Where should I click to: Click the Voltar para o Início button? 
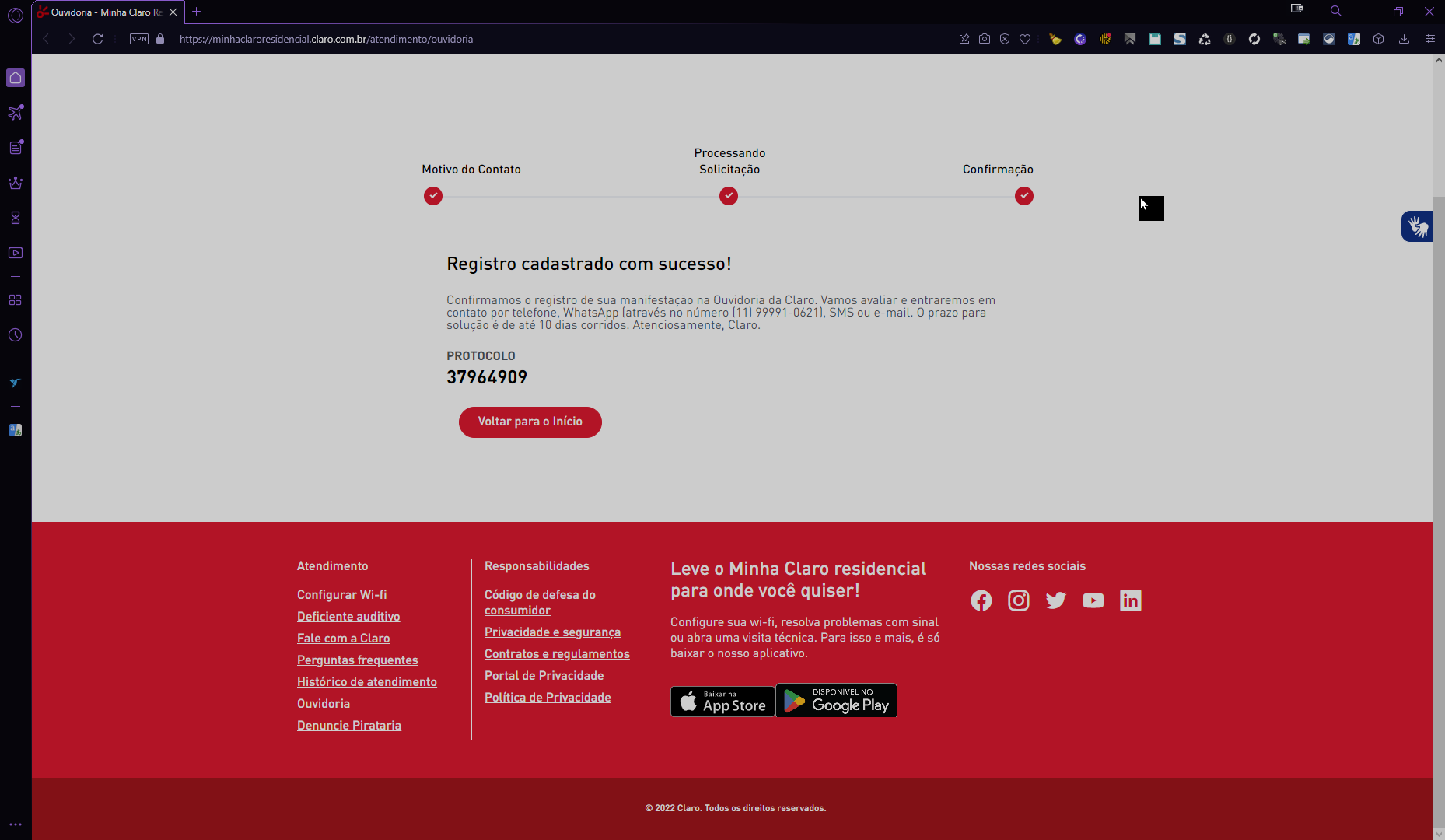point(530,422)
